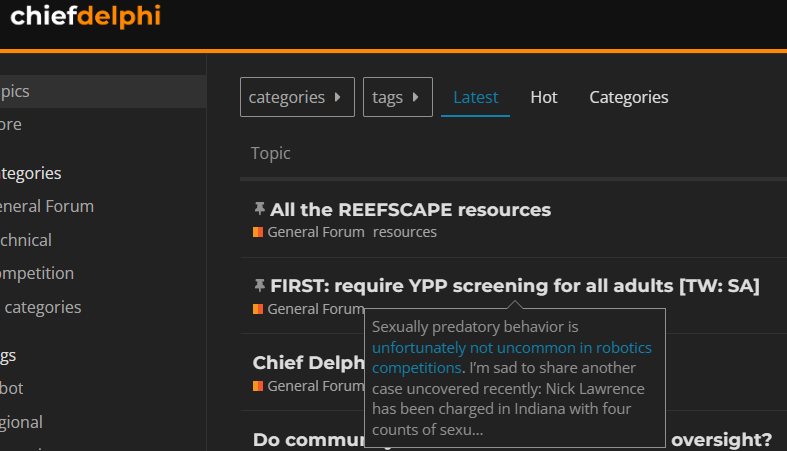Switch to the Latest tab
This screenshot has height=451, width=787.
(x=475, y=97)
